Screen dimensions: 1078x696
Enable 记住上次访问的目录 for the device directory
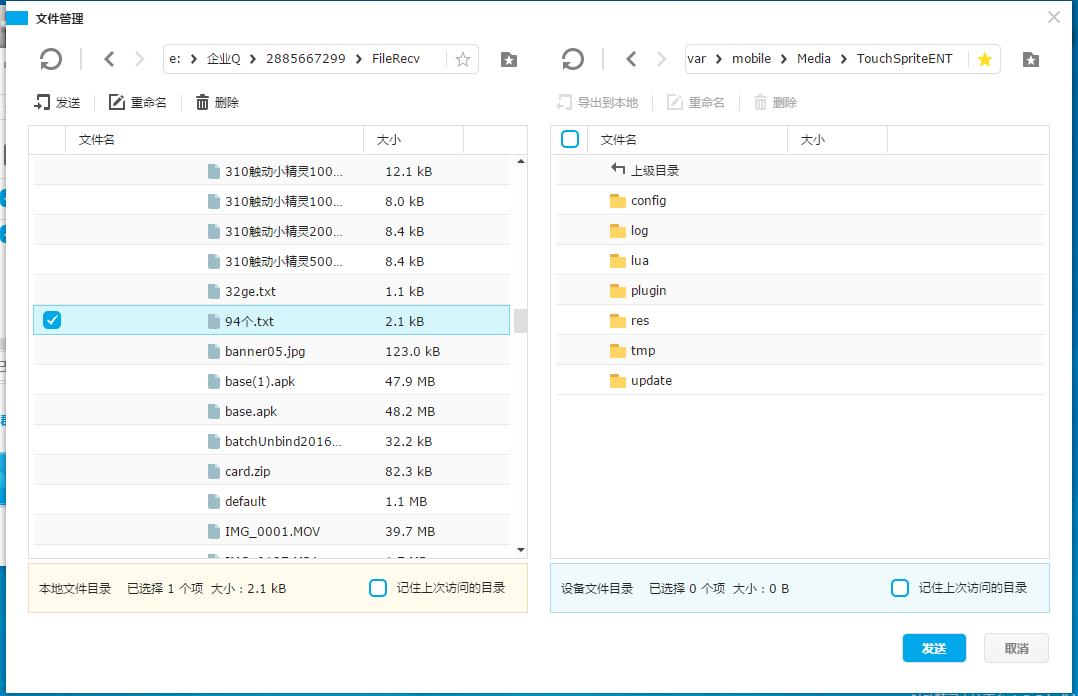900,588
